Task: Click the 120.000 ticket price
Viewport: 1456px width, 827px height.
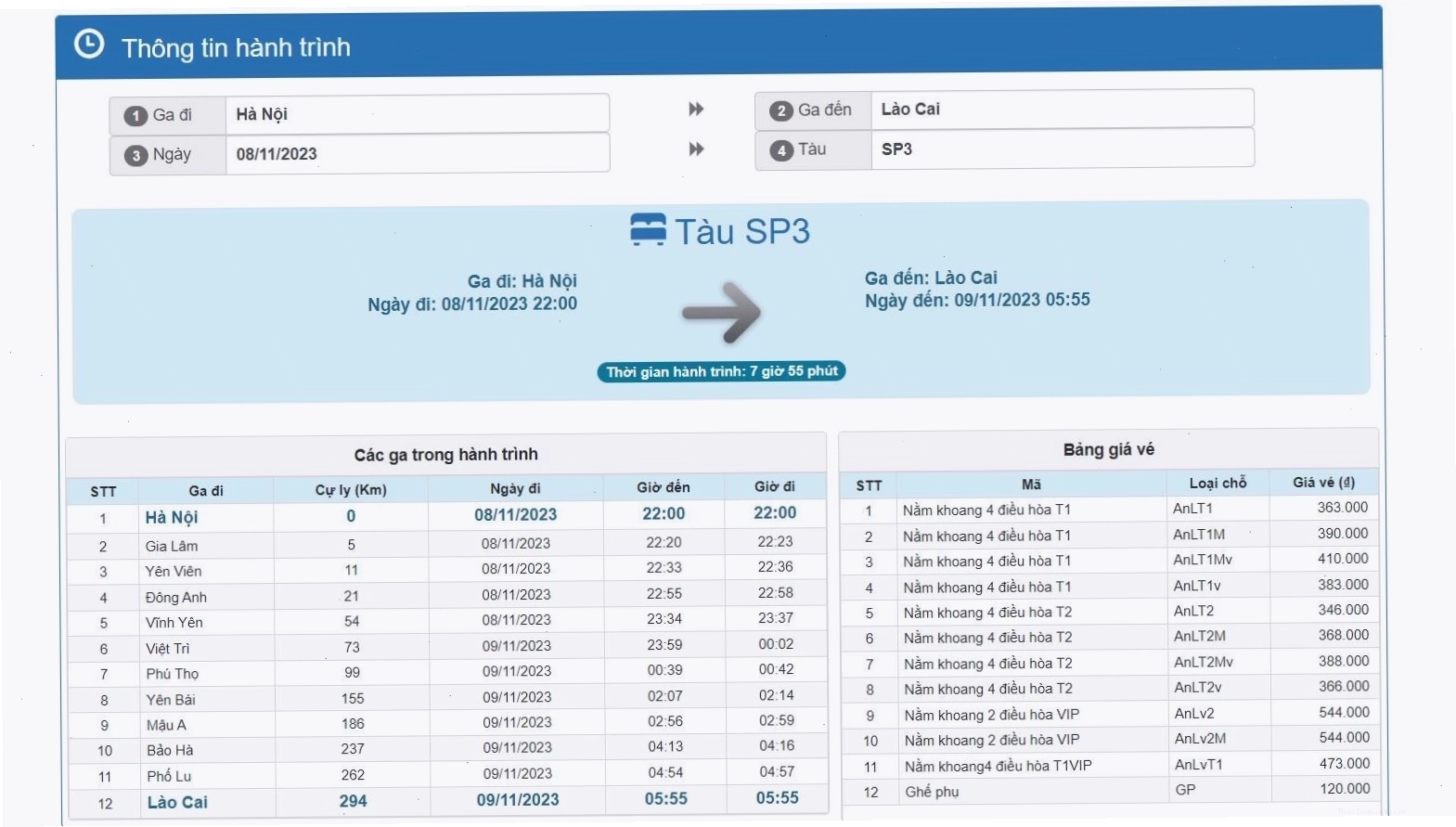Action: click(1345, 788)
